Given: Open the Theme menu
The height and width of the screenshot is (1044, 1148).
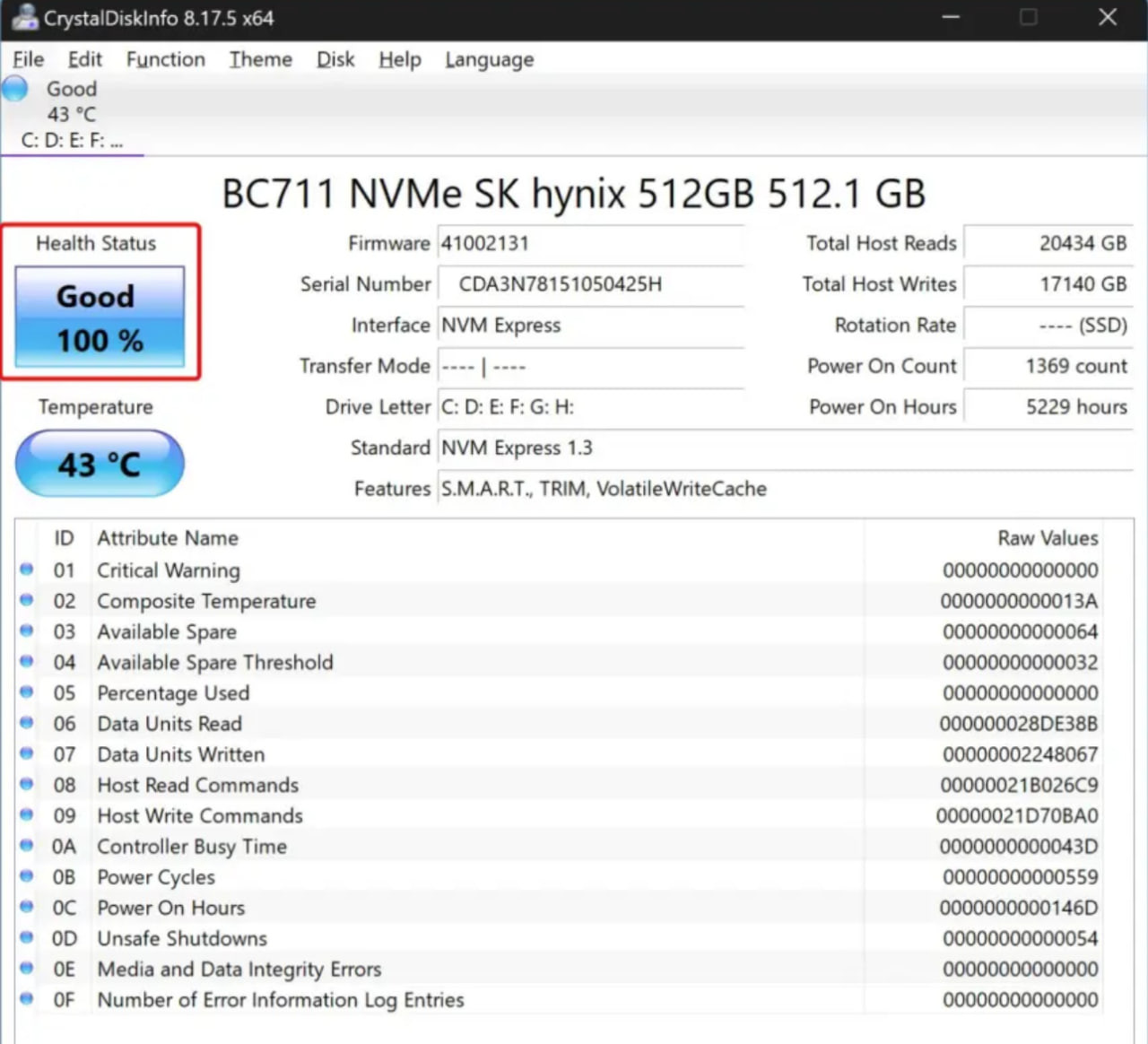Looking at the screenshot, I should click(260, 59).
